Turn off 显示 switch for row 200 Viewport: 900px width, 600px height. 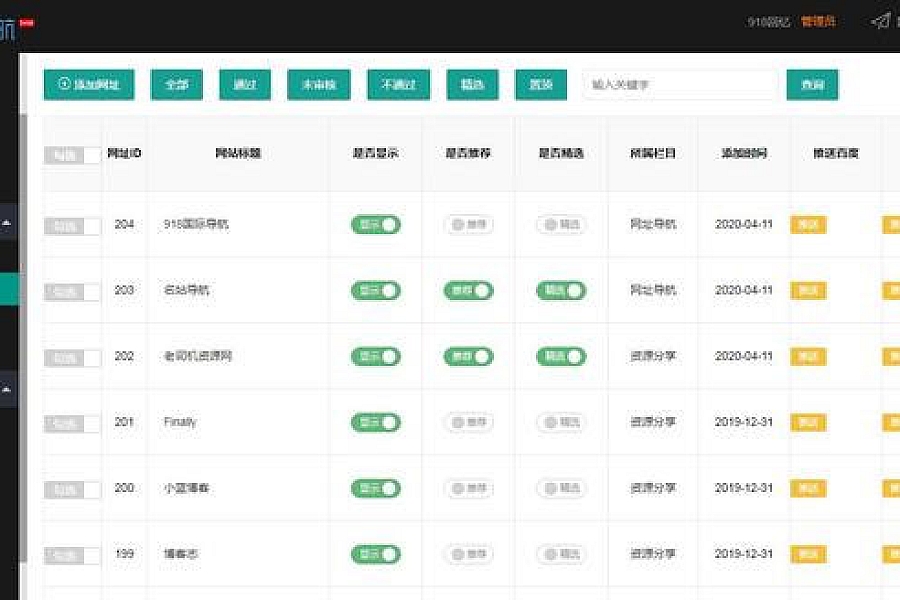(376, 489)
